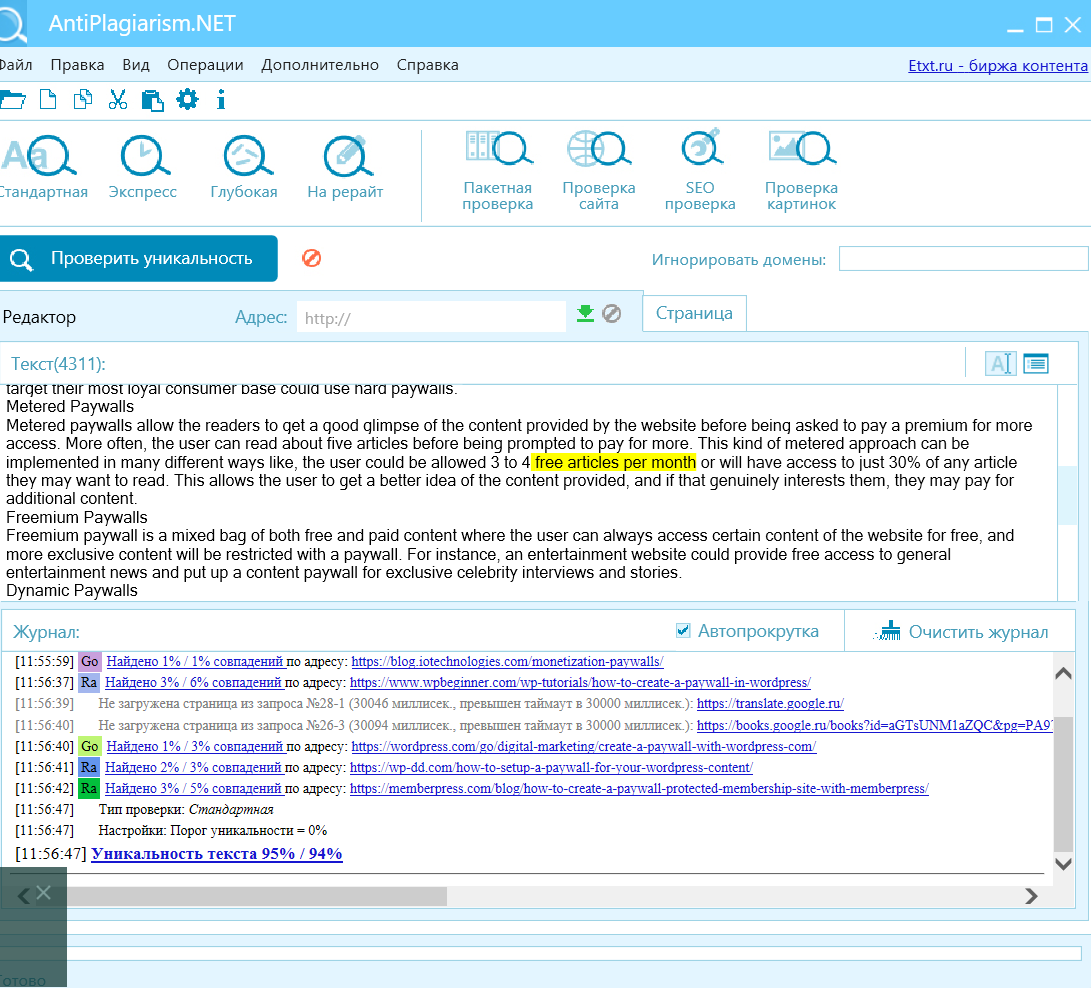Open the Вид menu

click(136, 65)
